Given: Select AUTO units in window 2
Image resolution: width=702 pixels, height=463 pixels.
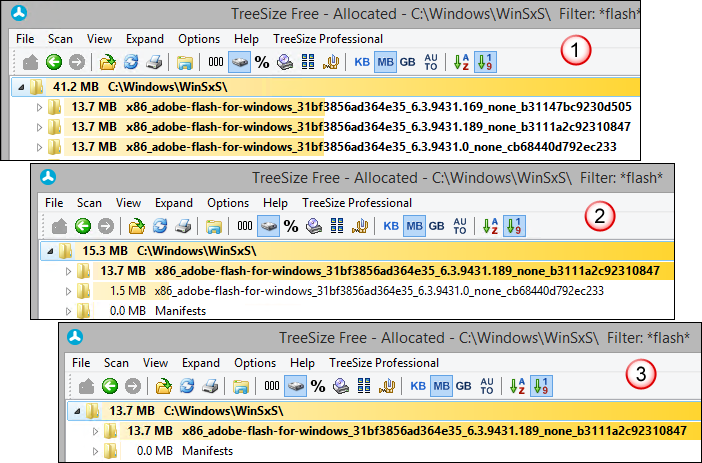Looking at the screenshot, I should click(460, 226).
